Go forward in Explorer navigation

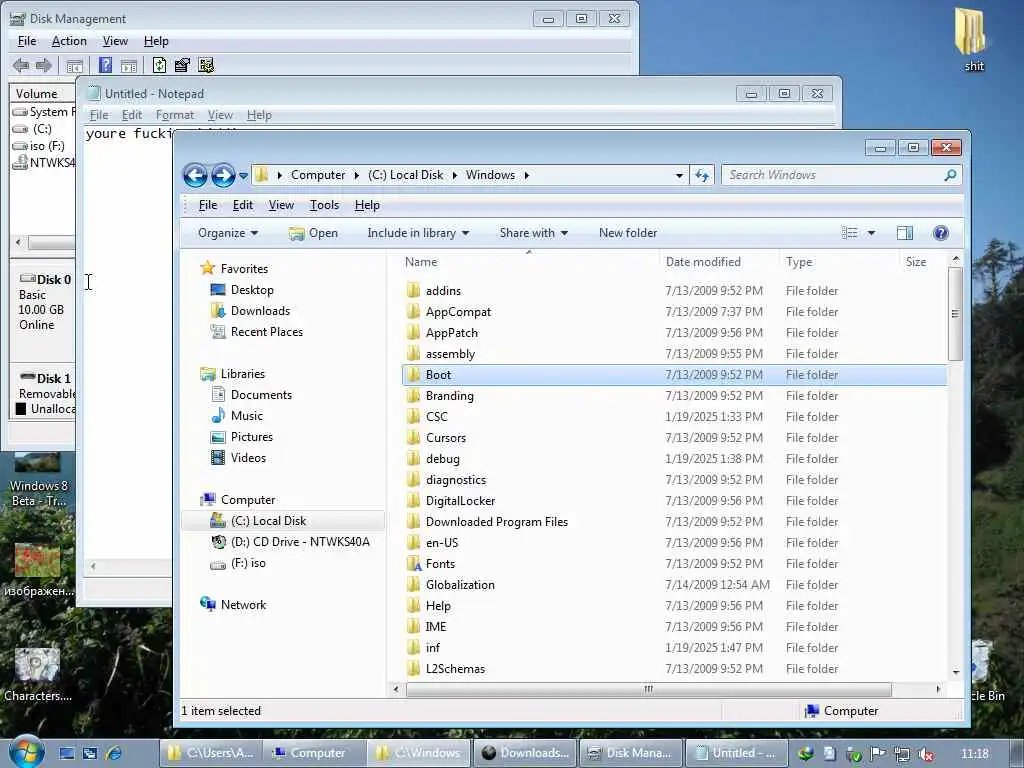[x=223, y=175]
